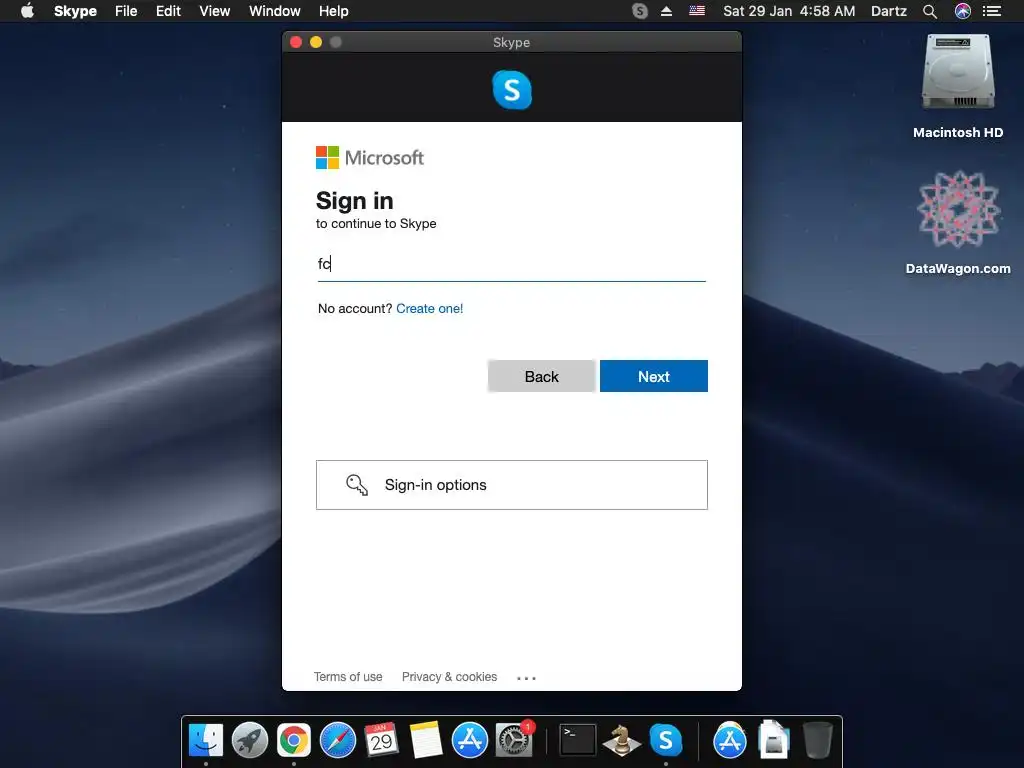Viewport: 1024px width, 768px height.
Task: Click the Next button
Action: [654, 376]
